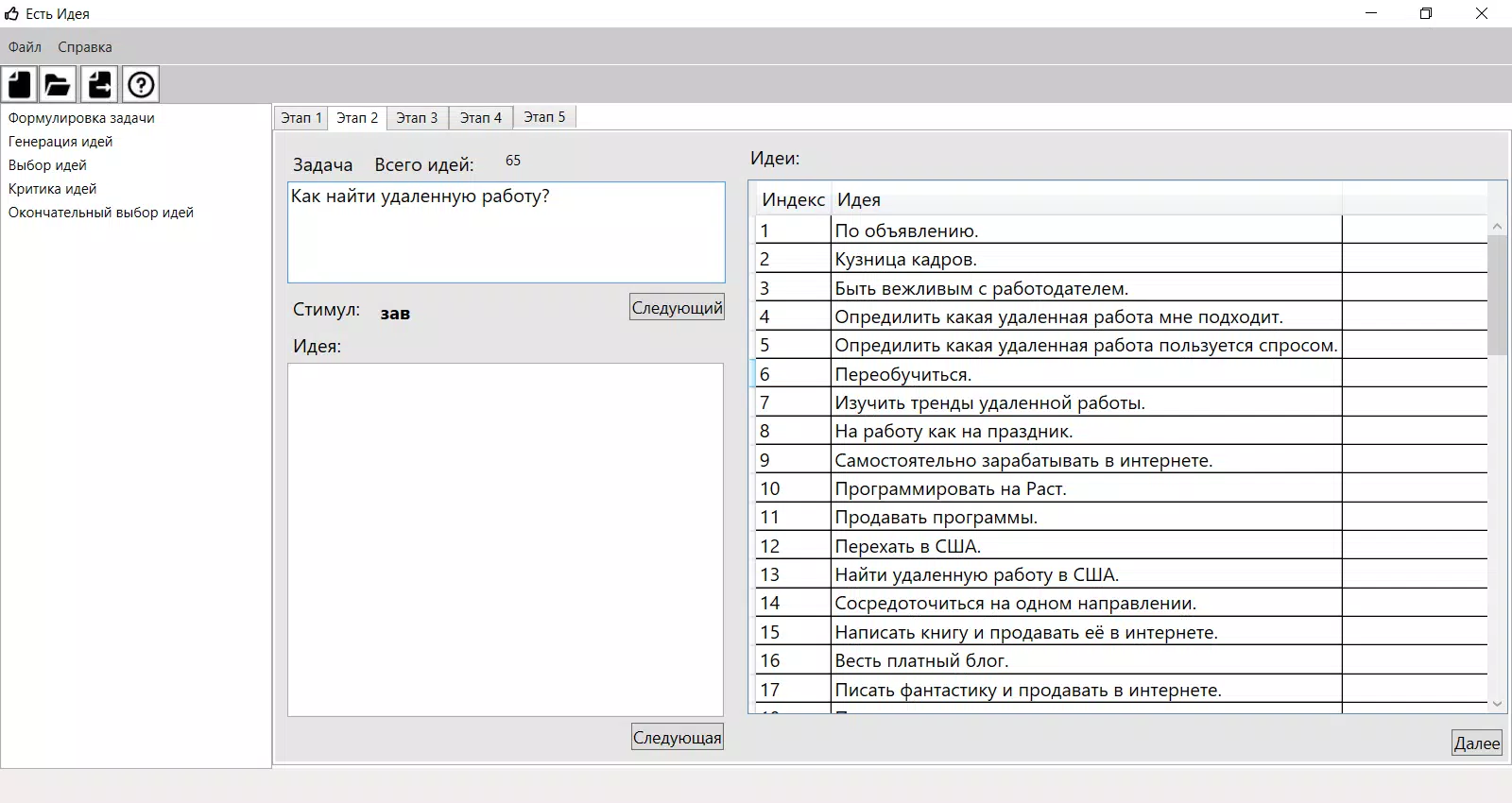Image resolution: width=1512 pixels, height=803 pixels.
Task: Select idea row Переобучиться.
Action: 1121,373
